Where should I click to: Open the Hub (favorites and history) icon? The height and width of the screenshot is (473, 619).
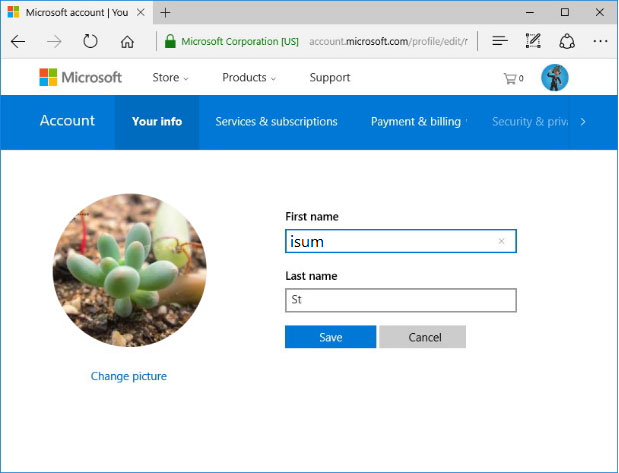coord(500,41)
